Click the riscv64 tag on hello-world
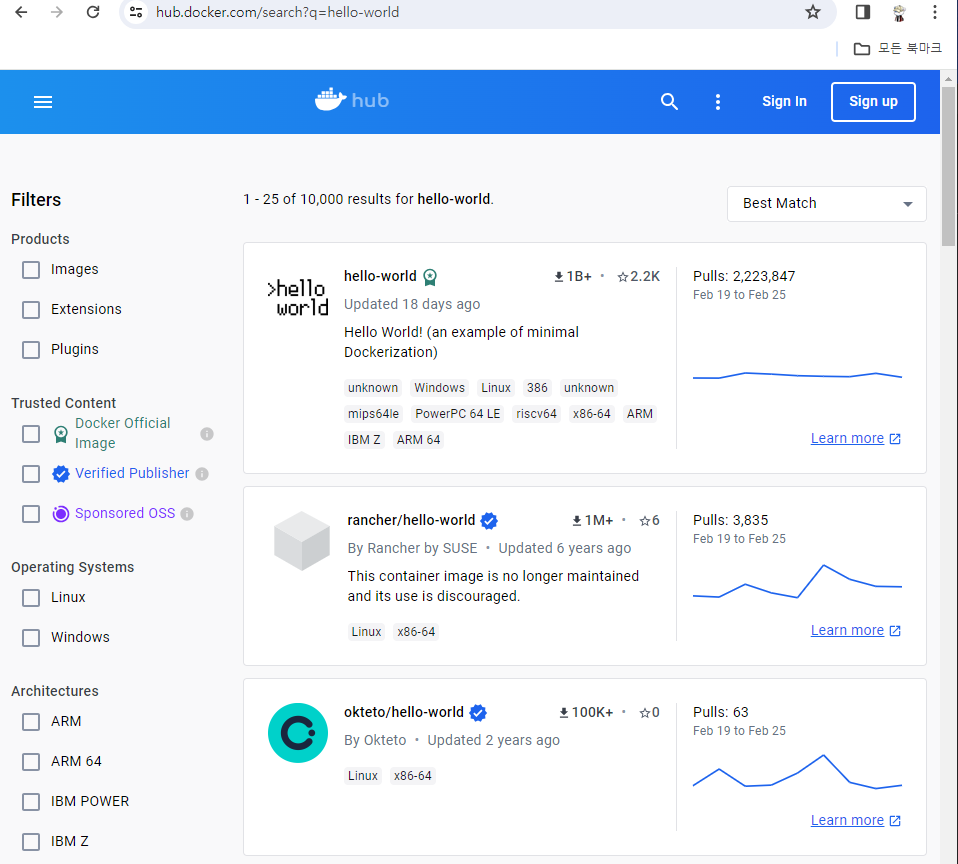Viewport: 958px width, 864px height. click(x=536, y=414)
